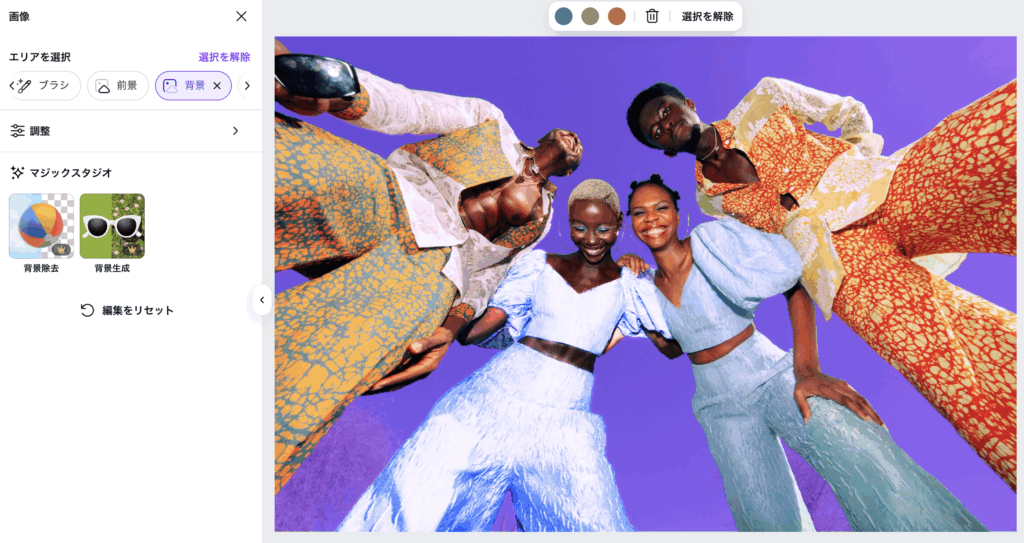Close the 画像 panel with the X
The height and width of the screenshot is (543, 1024).
click(241, 16)
